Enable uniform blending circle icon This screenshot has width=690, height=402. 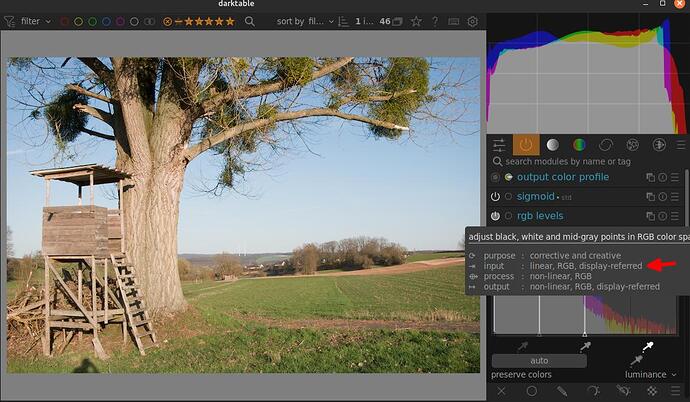[x=532, y=391]
